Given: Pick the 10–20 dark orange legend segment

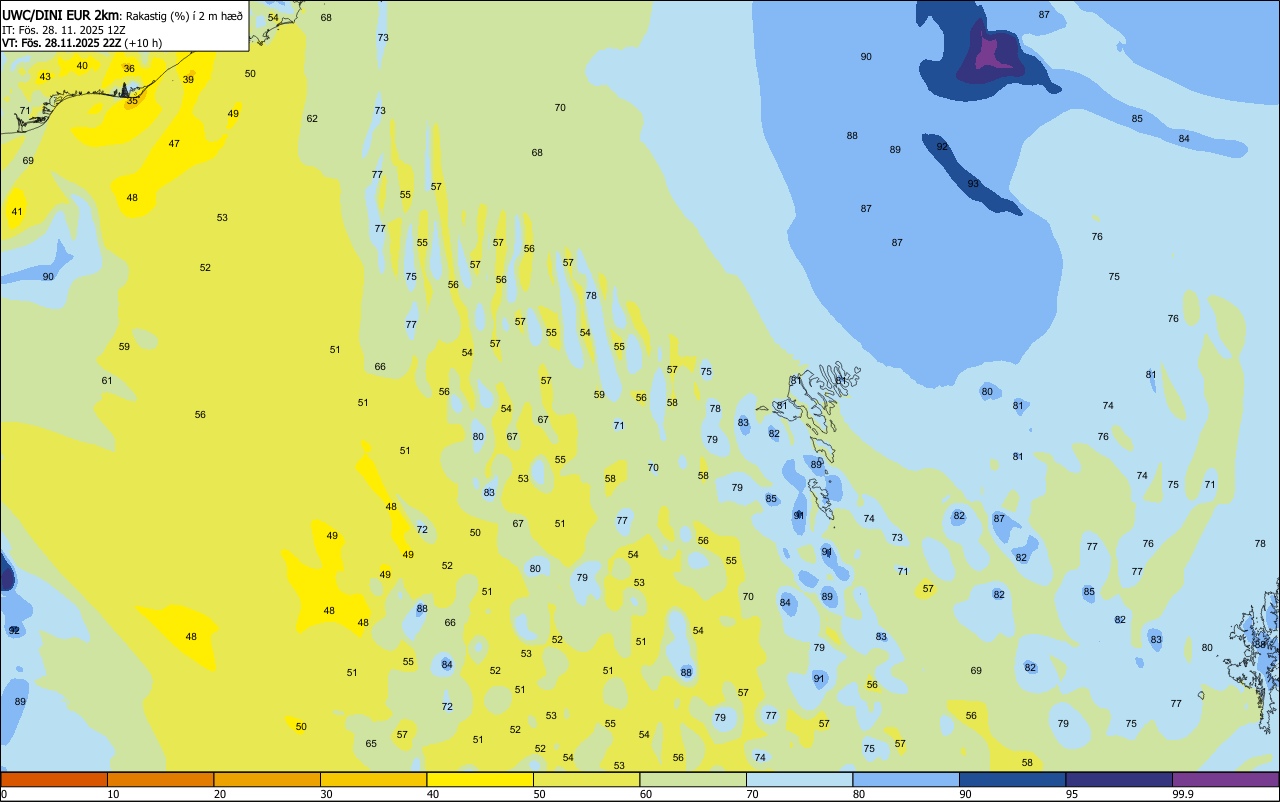Looking at the screenshot, I should [x=160, y=779].
